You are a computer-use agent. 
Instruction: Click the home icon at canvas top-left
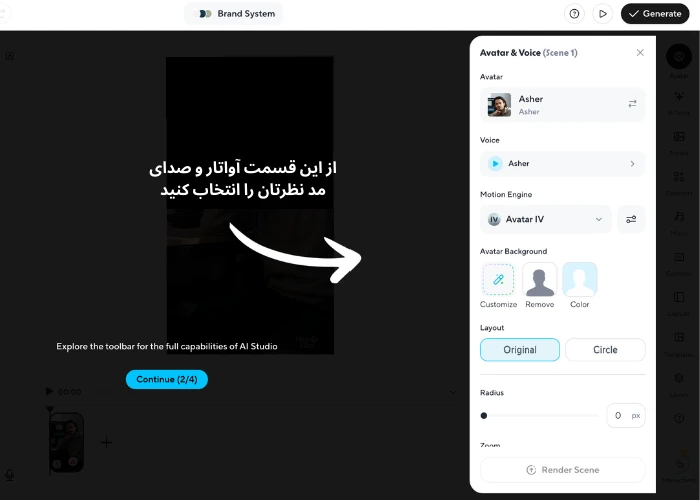point(9,56)
